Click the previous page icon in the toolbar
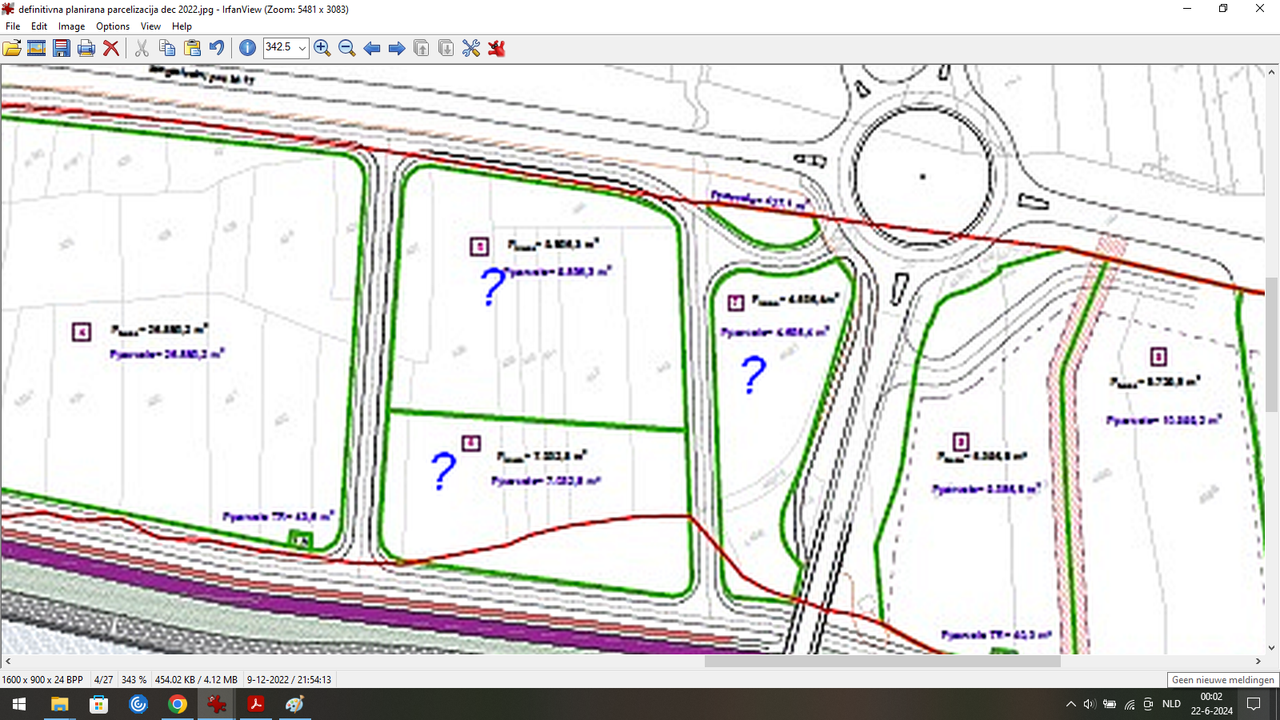The height and width of the screenshot is (720, 1280). coord(422,48)
